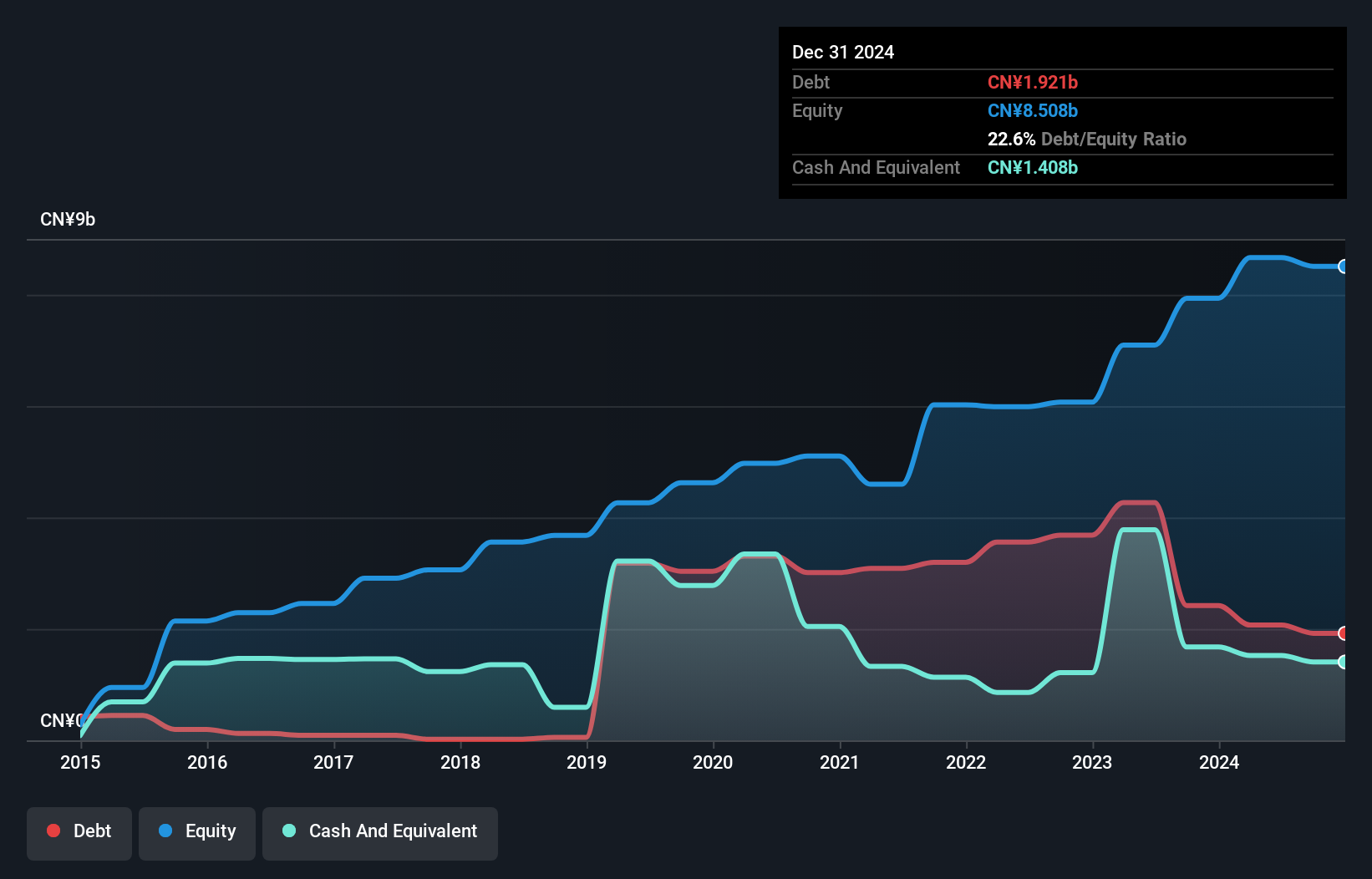Click the red Debt legend dot
This screenshot has width=1372, height=879.
(53, 831)
